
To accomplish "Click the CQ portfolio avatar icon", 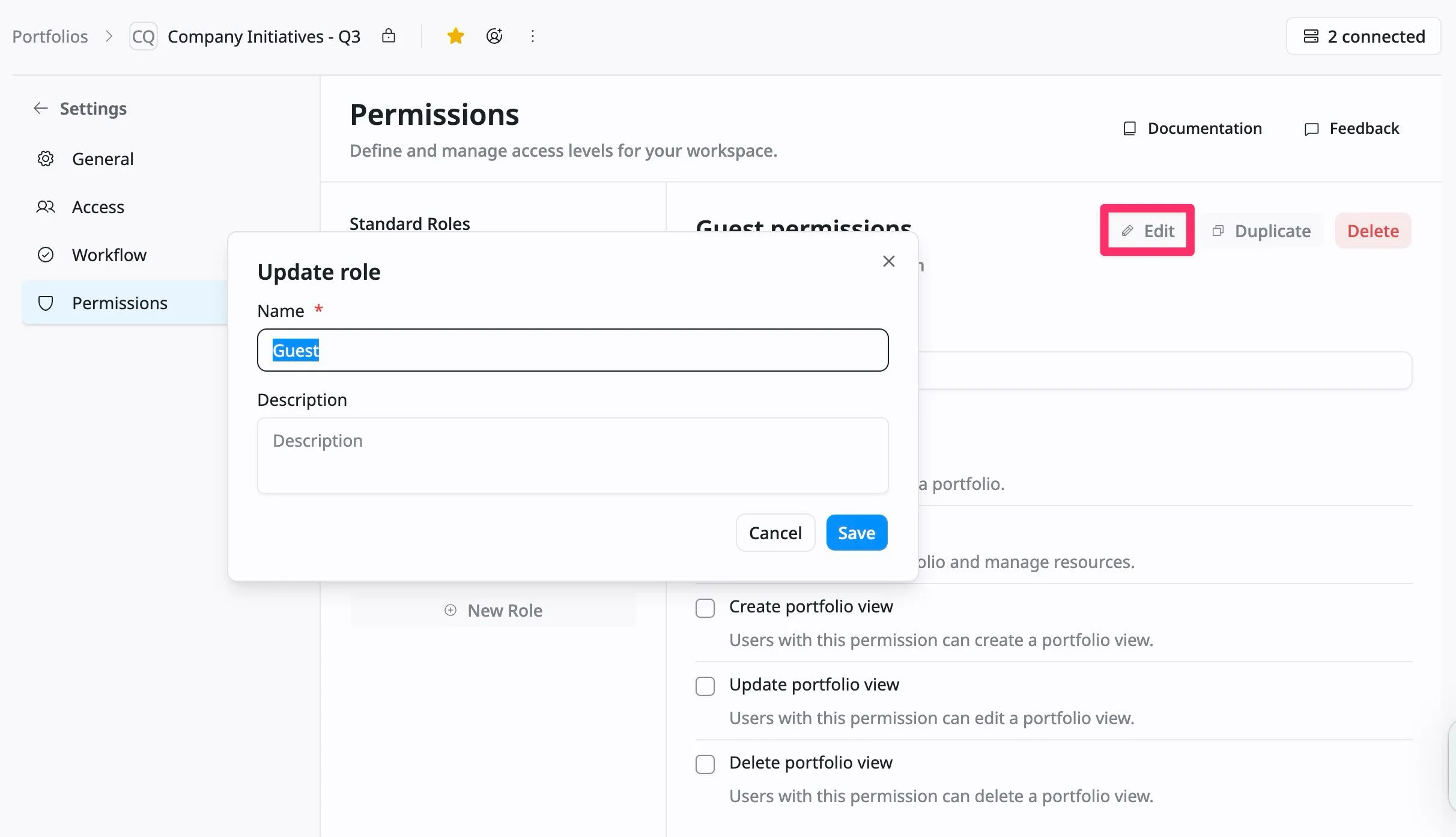I will tap(144, 36).
